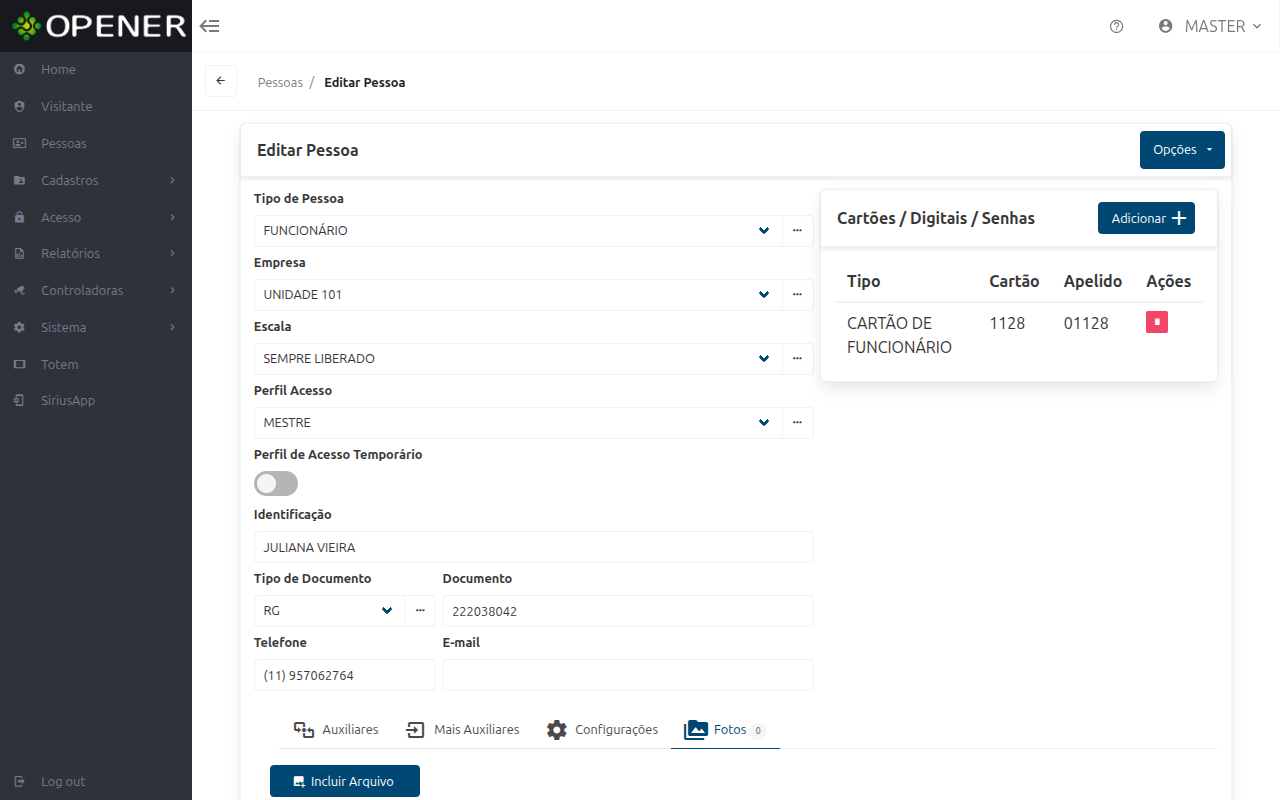The image size is (1280, 800).
Task: Open Perfil Acesso more options (...)
Action: (797, 423)
